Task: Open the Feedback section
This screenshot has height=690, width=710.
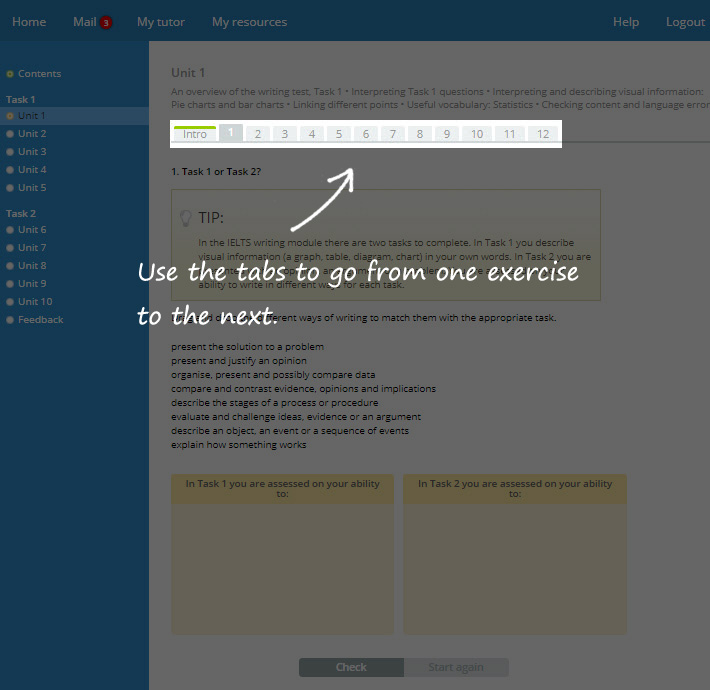Action: (40, 320)
